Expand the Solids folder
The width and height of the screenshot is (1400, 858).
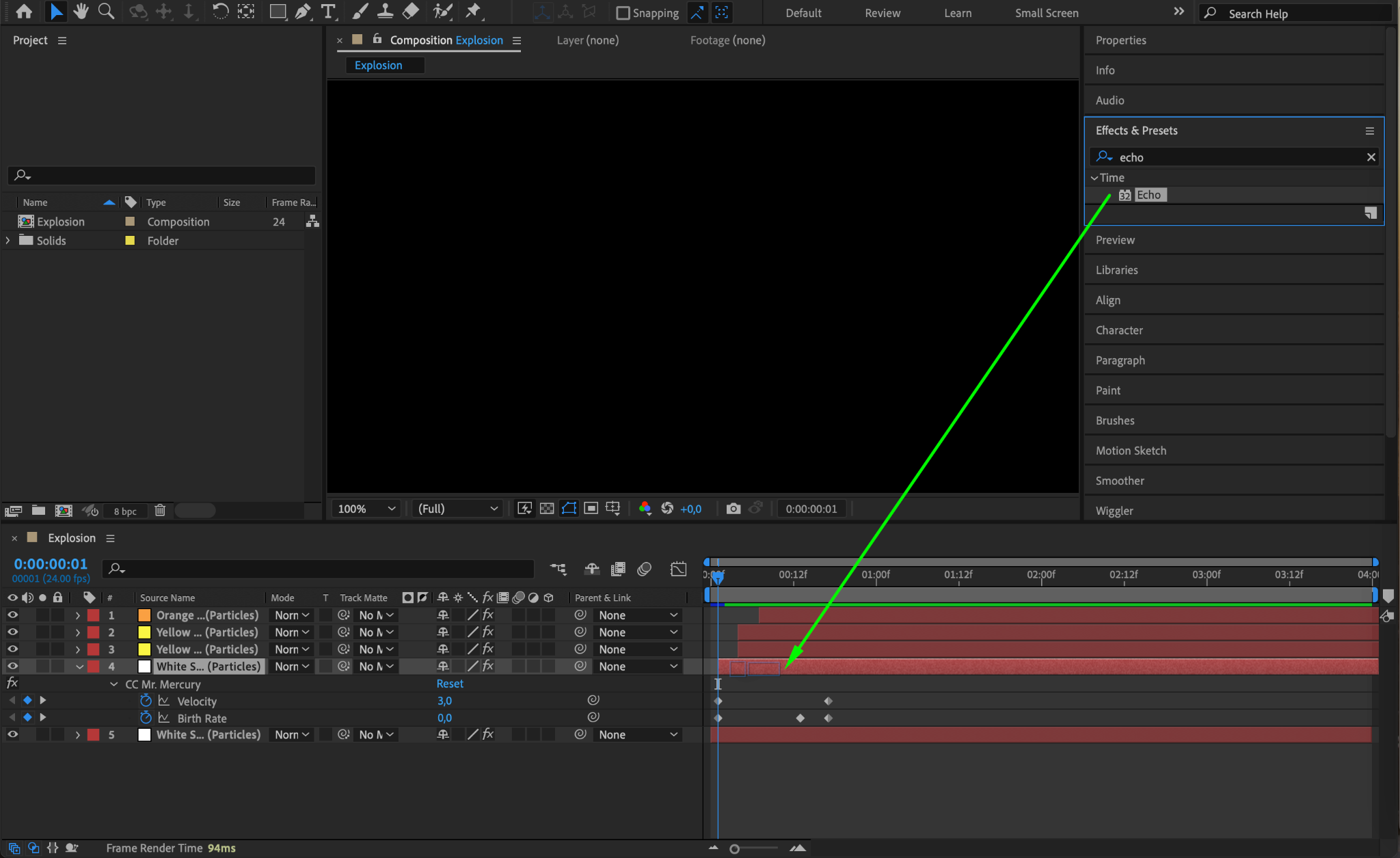point(8,241)
